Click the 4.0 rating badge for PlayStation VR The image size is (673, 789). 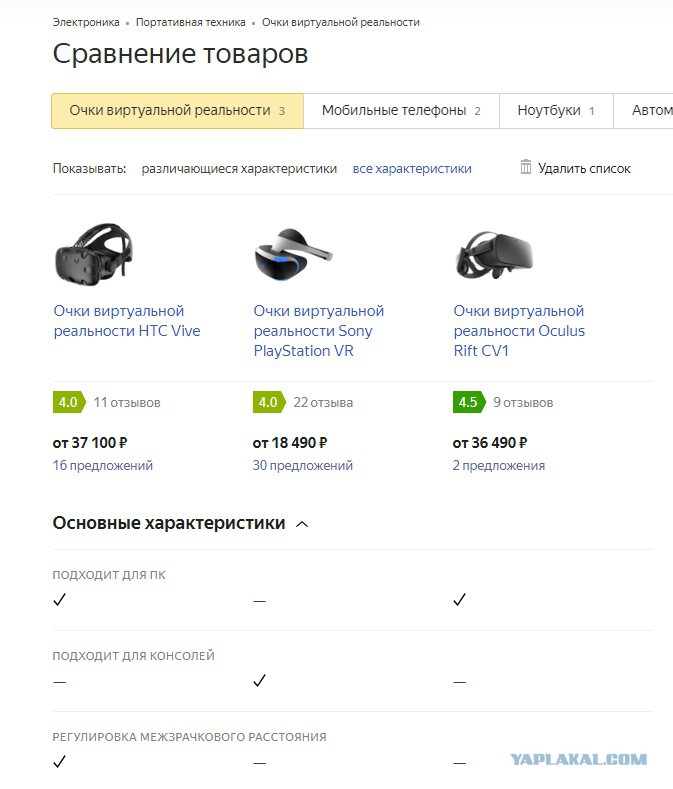(269, 402)
